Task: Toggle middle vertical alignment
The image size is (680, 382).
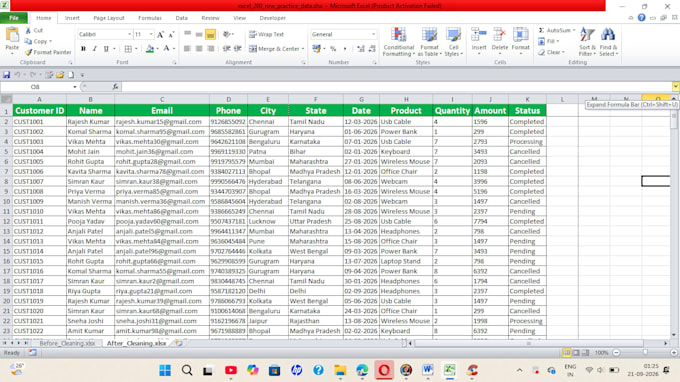Action: pyautogui.click(x=199, y=34)
